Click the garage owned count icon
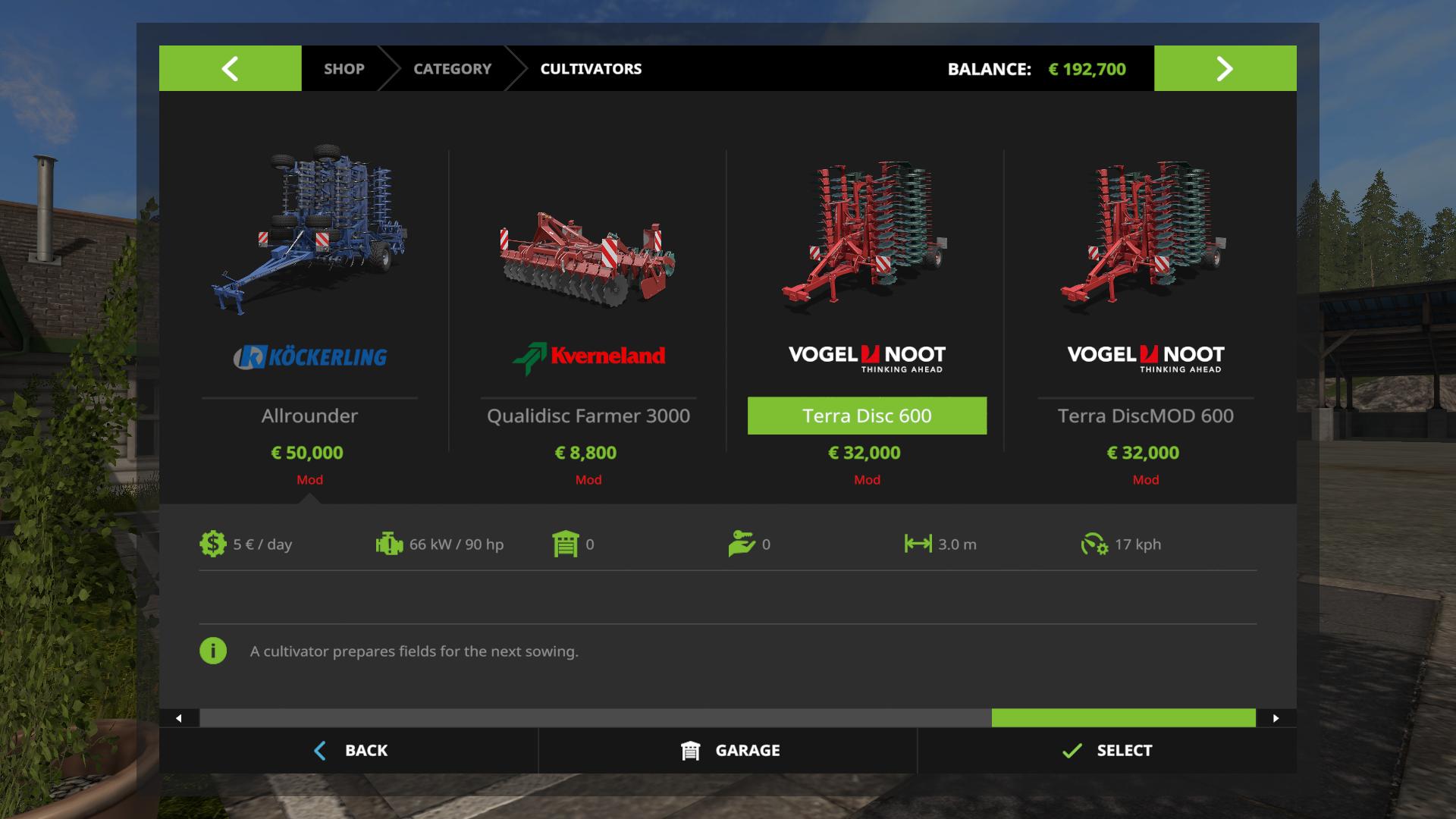The width and height of the screenshot is (1456, 819). pos(566,544)
